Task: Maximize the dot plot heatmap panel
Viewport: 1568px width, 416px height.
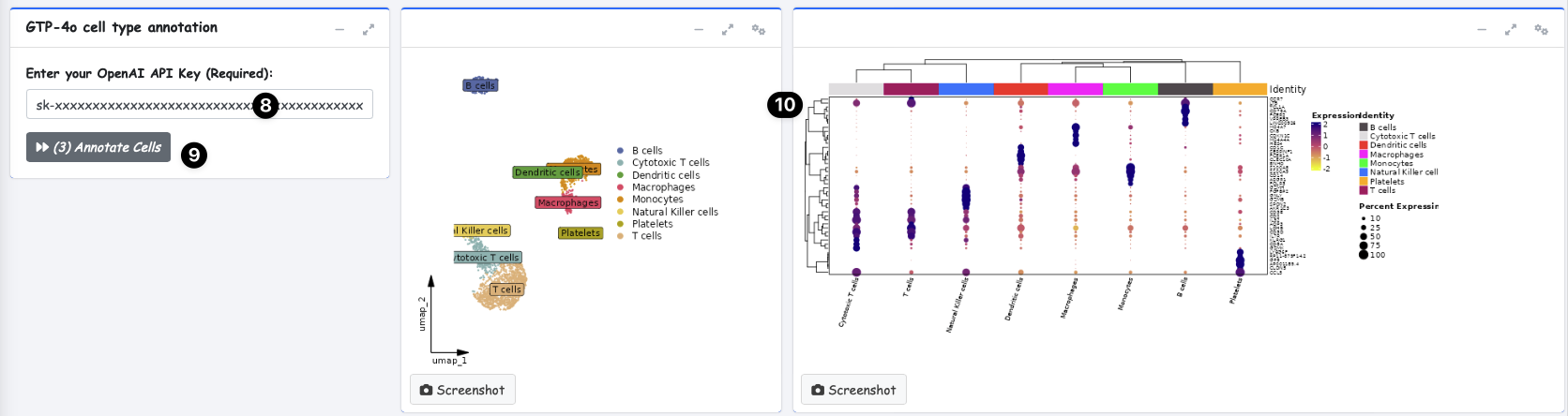Action: pyautogui.click(x=1510, y=30)
